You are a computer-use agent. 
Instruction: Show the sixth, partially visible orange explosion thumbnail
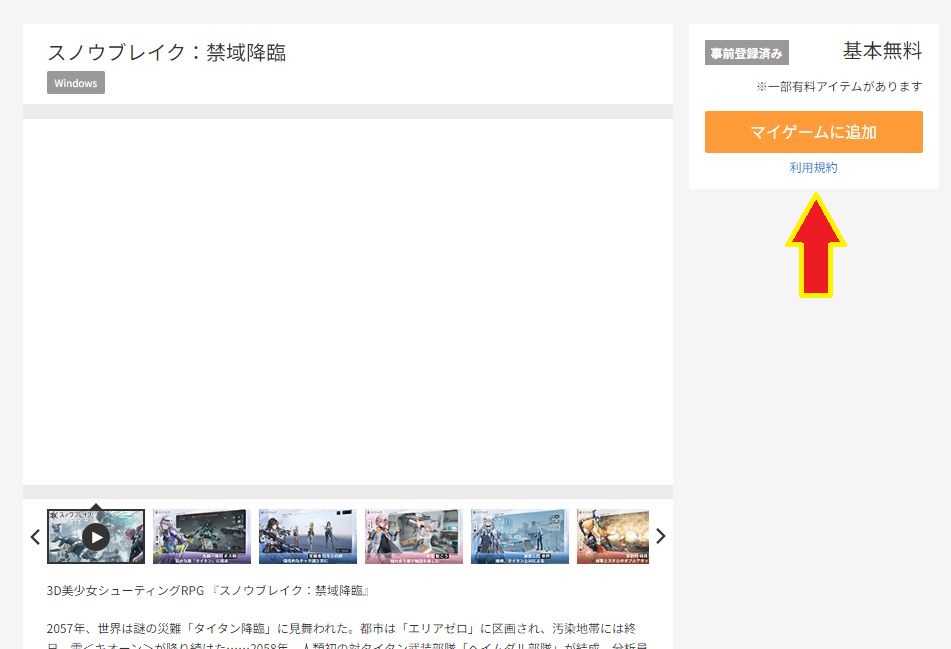(x=612, y=537)
